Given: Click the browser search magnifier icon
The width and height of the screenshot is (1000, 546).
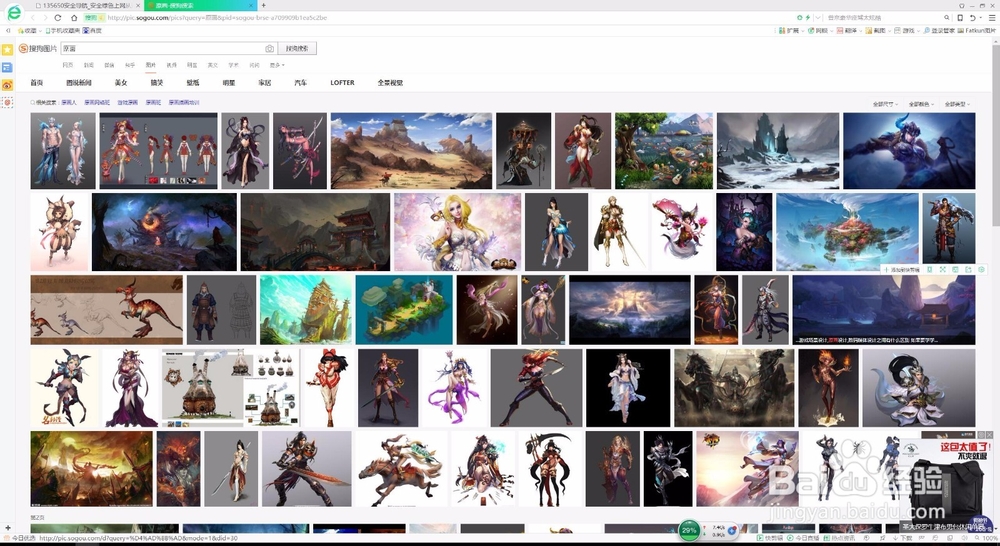Looking at the screenshot, I should (947, 18).
